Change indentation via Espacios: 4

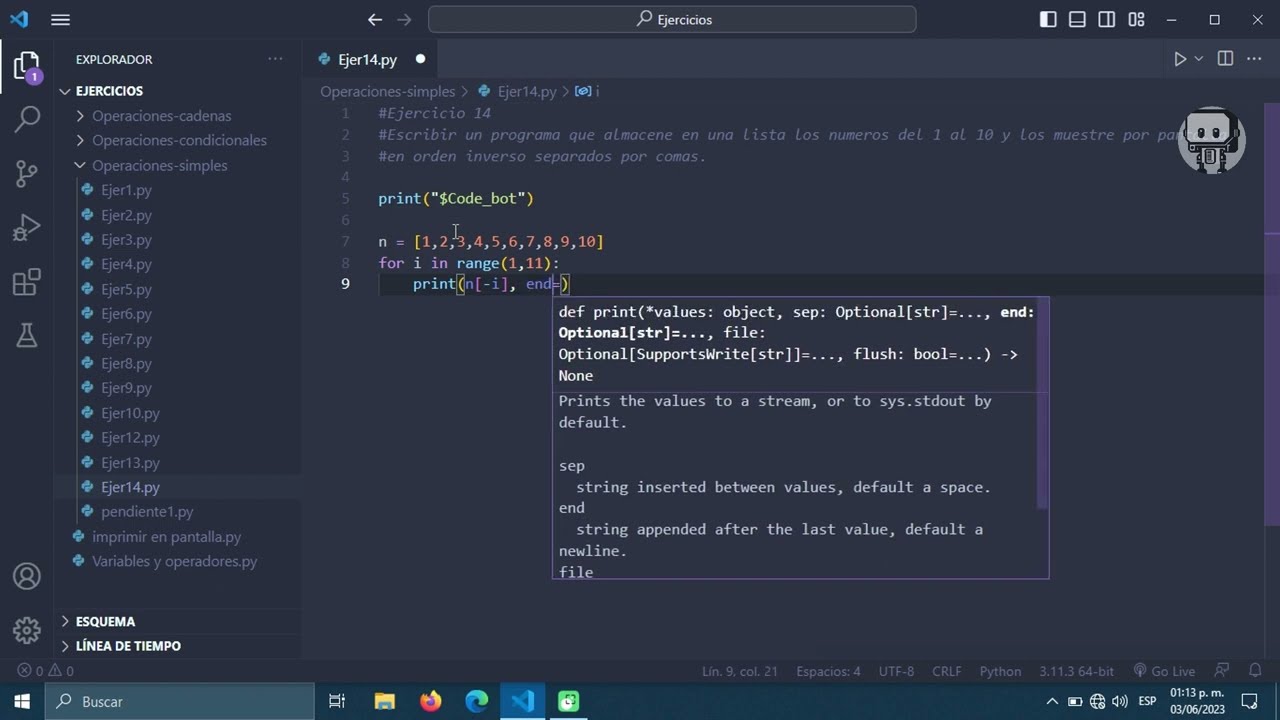828,671
